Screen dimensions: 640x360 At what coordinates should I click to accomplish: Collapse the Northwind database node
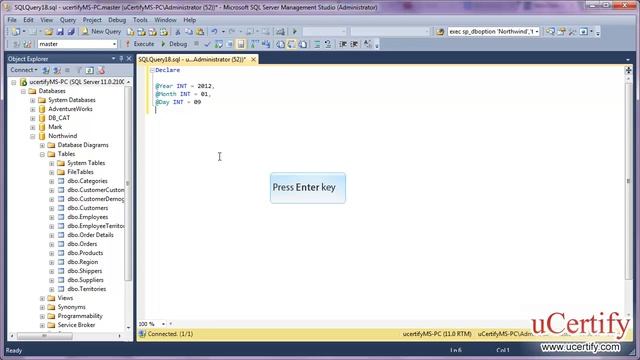(33, 136)
